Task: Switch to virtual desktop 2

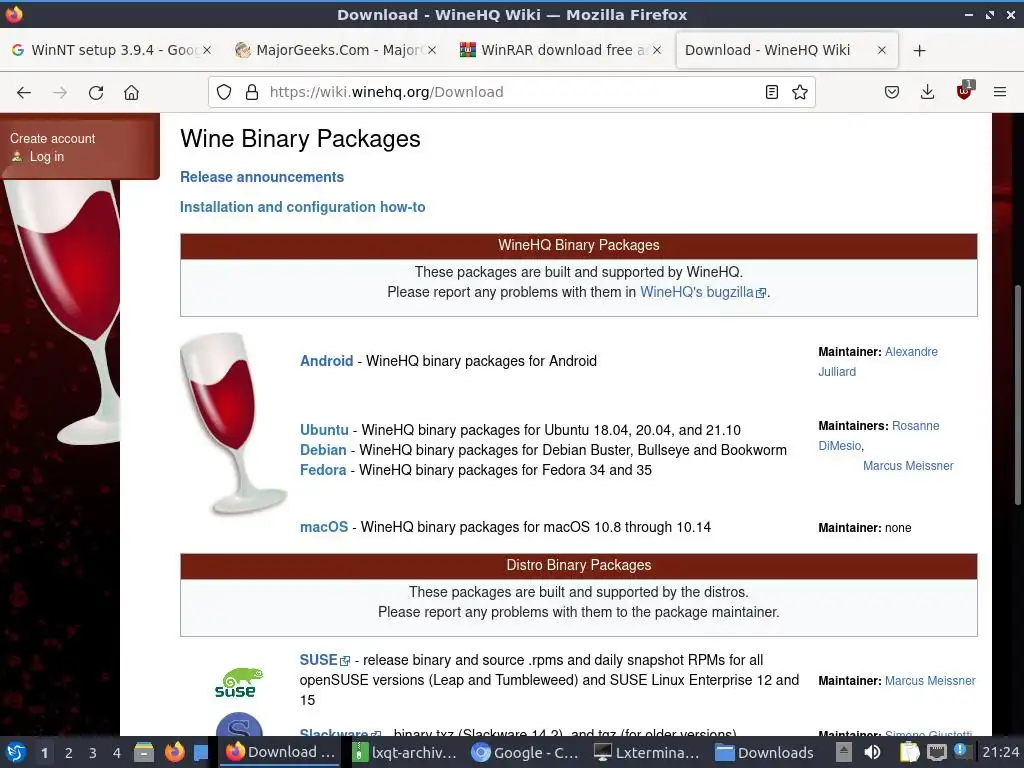Action: [x=69, y=753]
